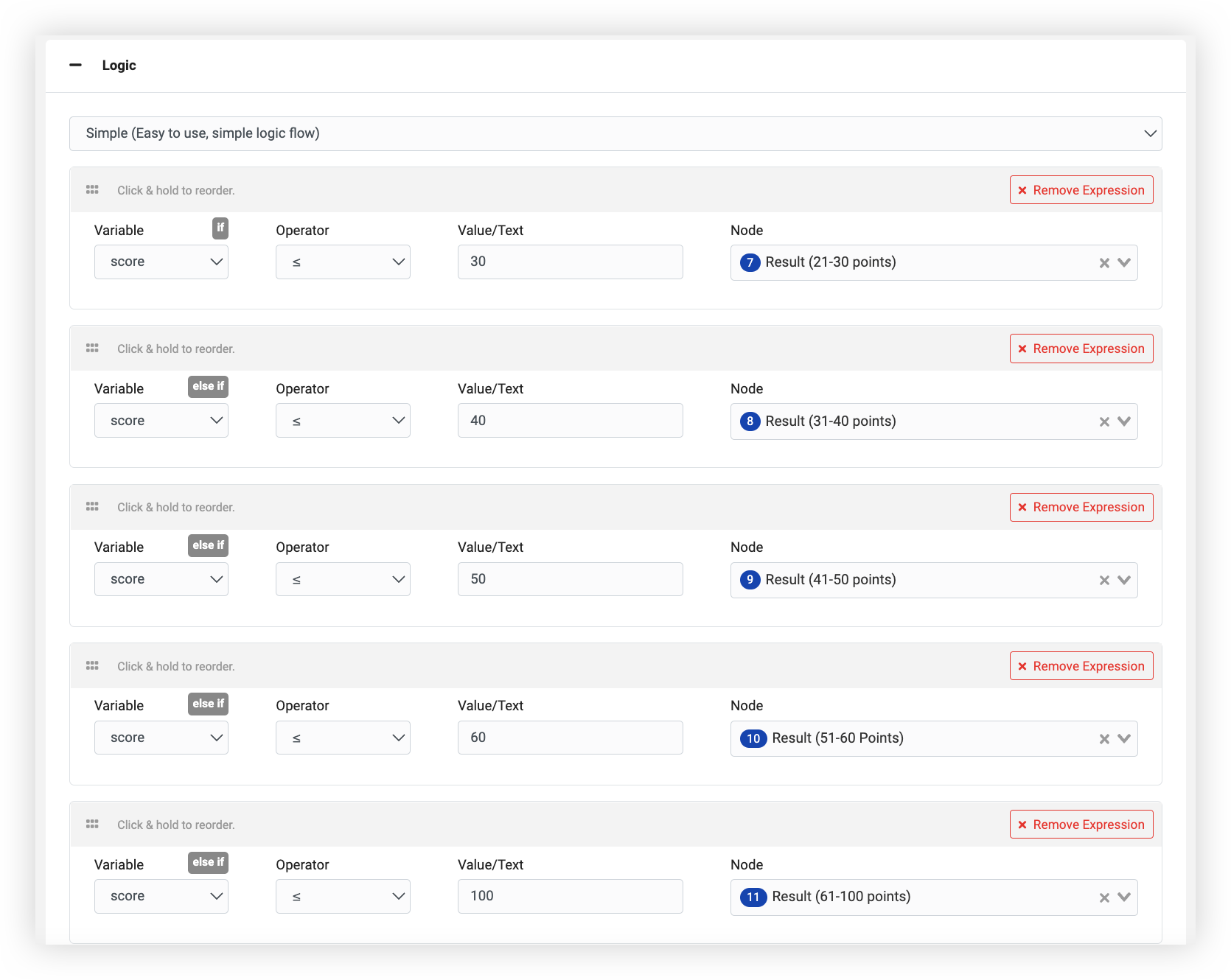Click the Value/Text field containing 40
The height and width of the screenshot is (980, 1231).
[571, 421]
